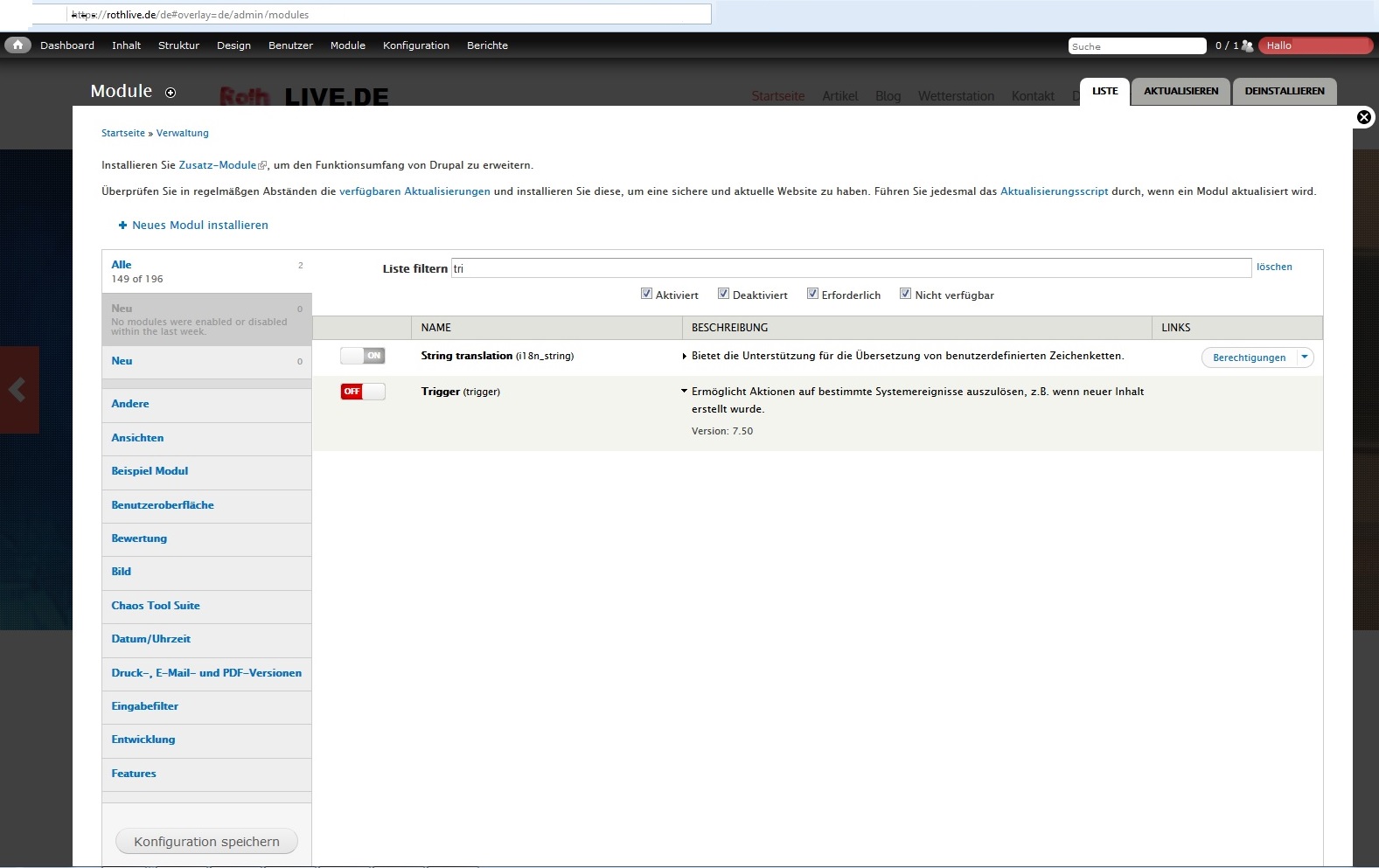Select the Andere category
1379x868 pixels.
click(206, 404)
